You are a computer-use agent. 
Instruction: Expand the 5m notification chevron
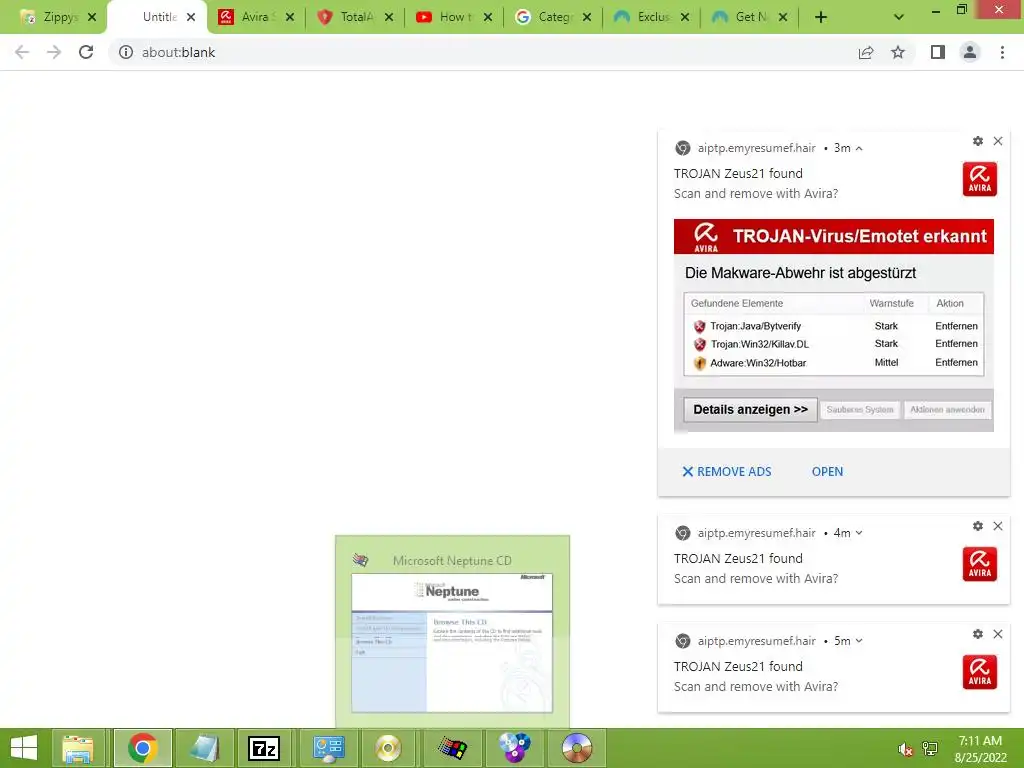coord(859,641)
